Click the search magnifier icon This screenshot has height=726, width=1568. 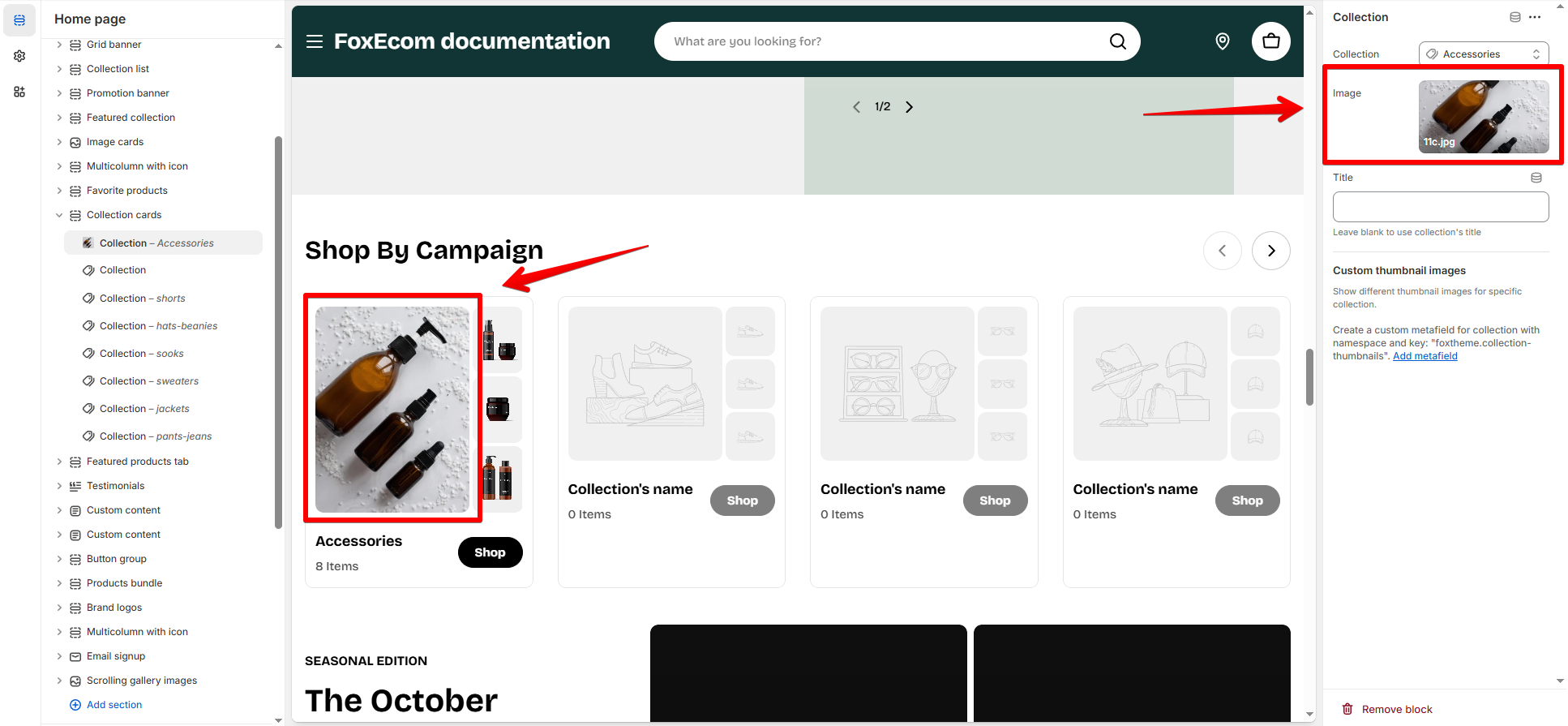1118,41
